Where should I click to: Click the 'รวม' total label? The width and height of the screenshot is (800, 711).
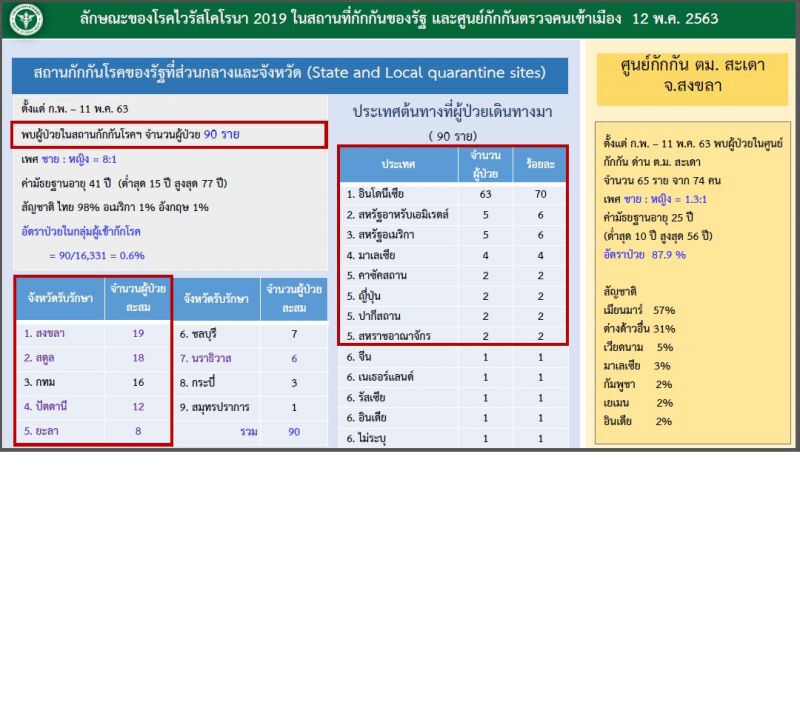point(249,431)
